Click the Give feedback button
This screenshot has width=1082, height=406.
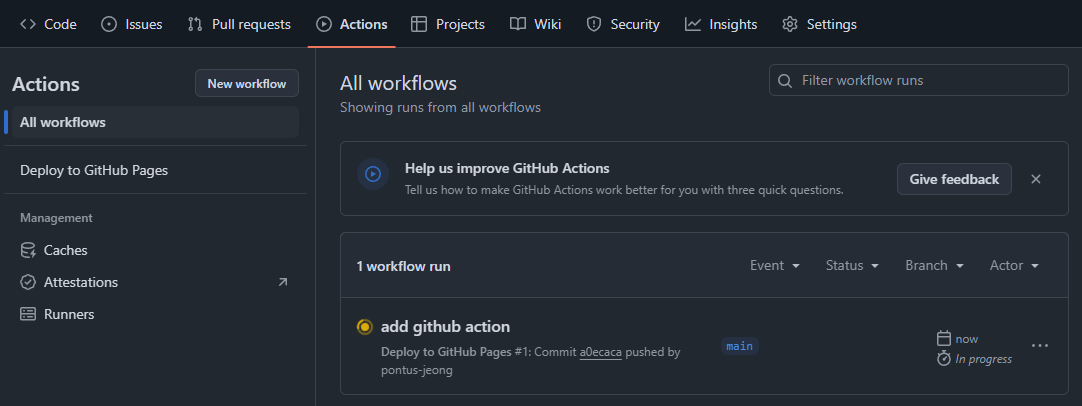(954, 179)
